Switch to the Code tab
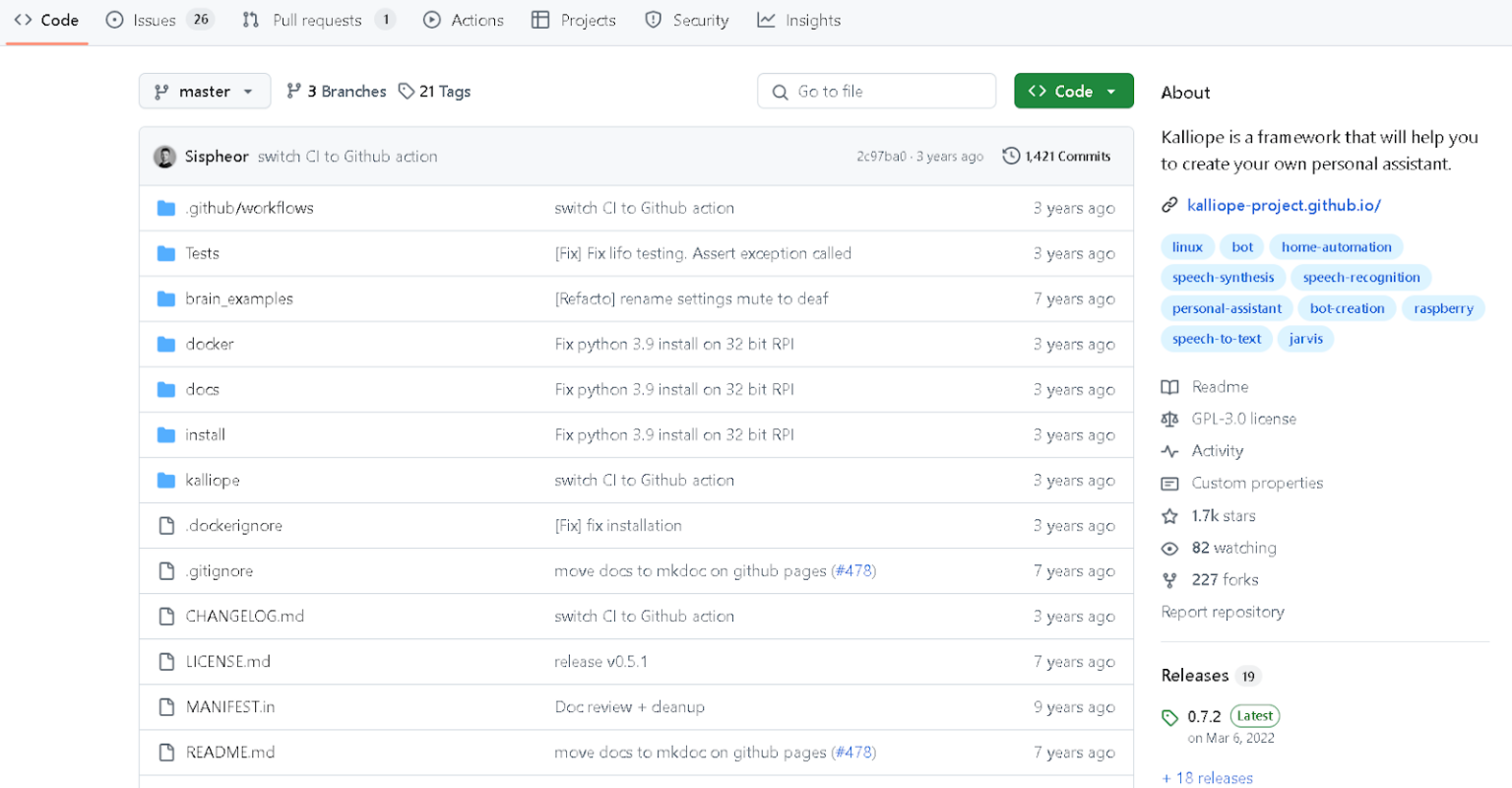Viewport: 1512px width, 788px height. tap(46, 20)
